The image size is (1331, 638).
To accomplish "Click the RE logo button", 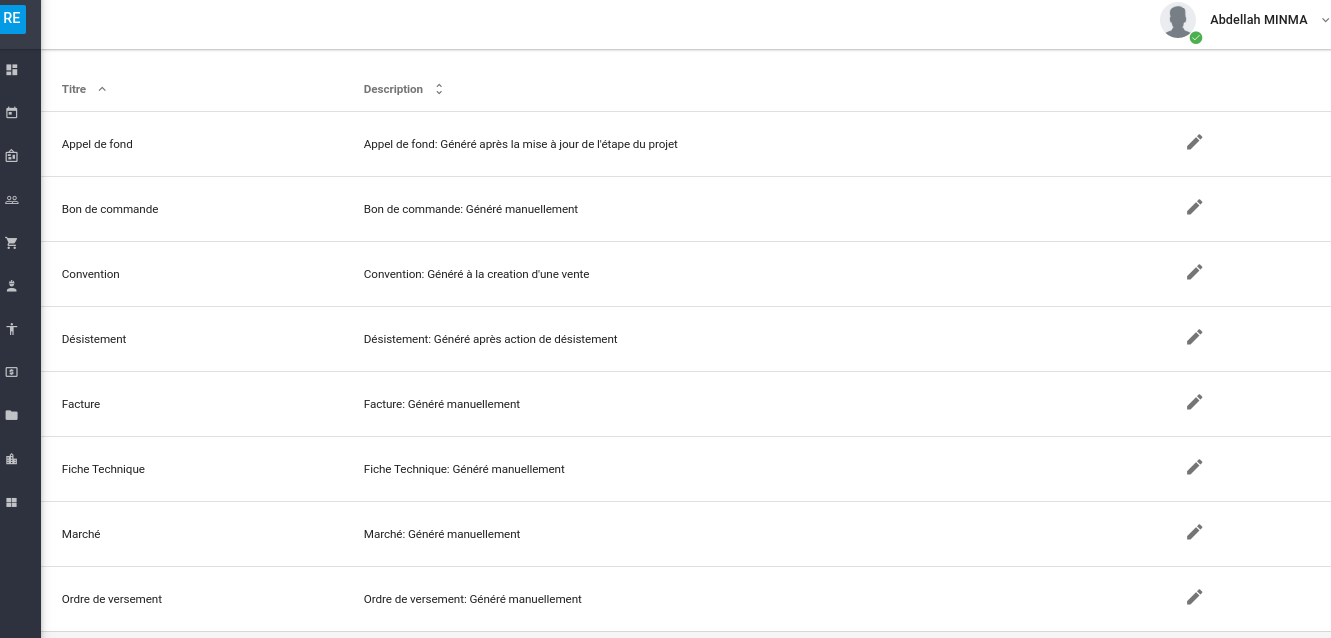I will 12,18.
